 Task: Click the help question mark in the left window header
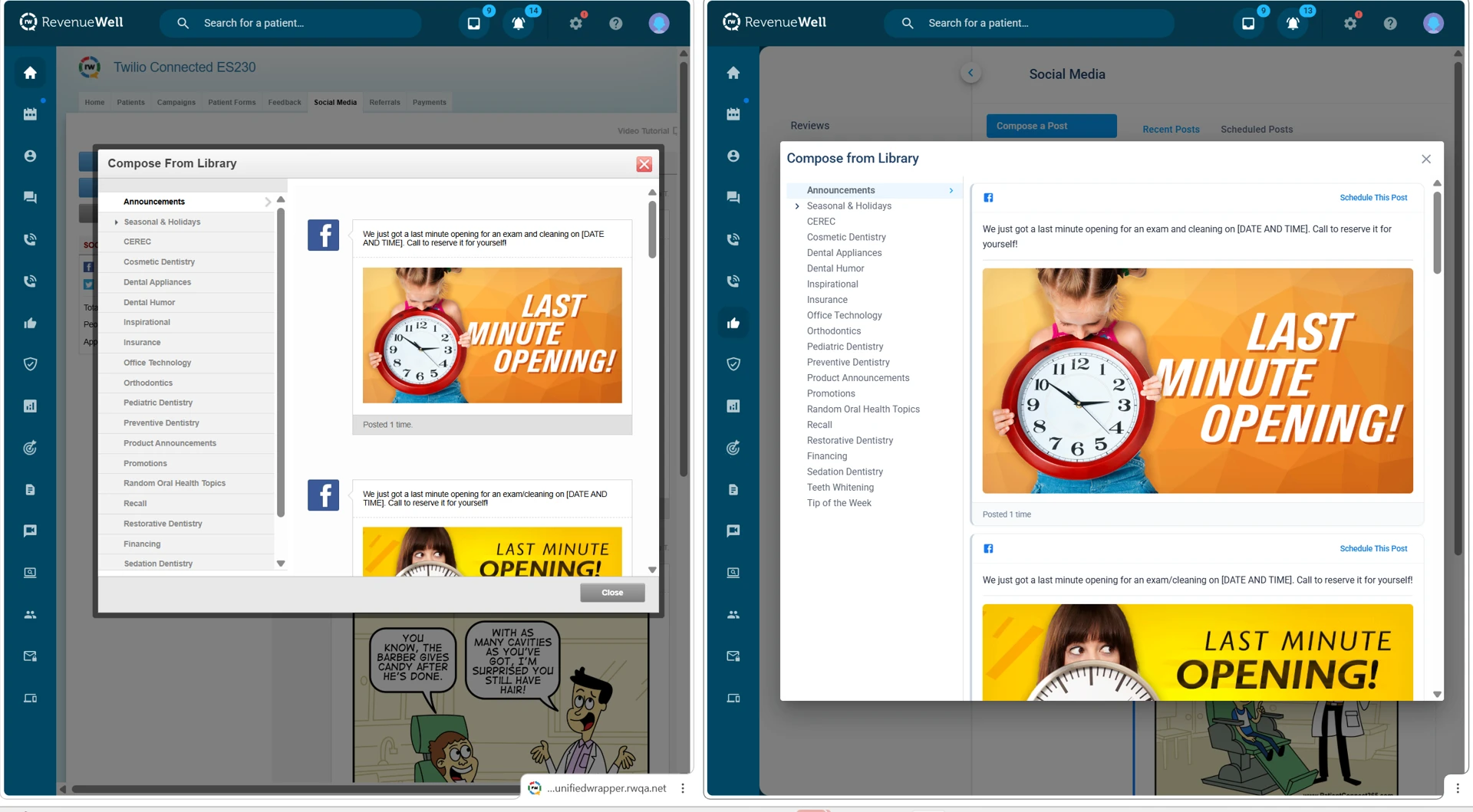pos(615,24)
